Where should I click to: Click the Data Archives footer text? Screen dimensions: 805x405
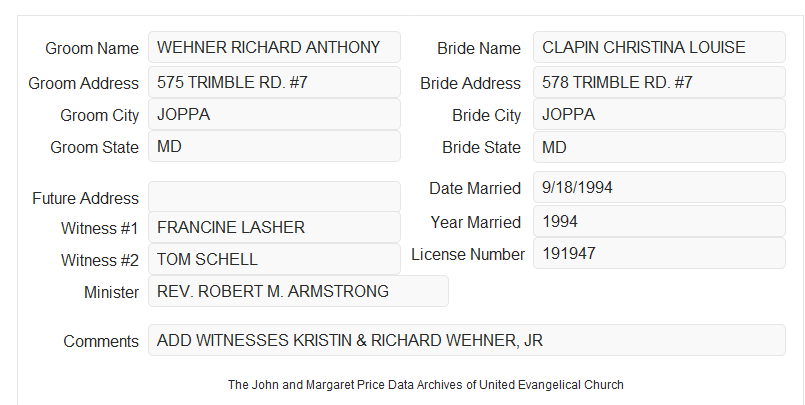426,384
